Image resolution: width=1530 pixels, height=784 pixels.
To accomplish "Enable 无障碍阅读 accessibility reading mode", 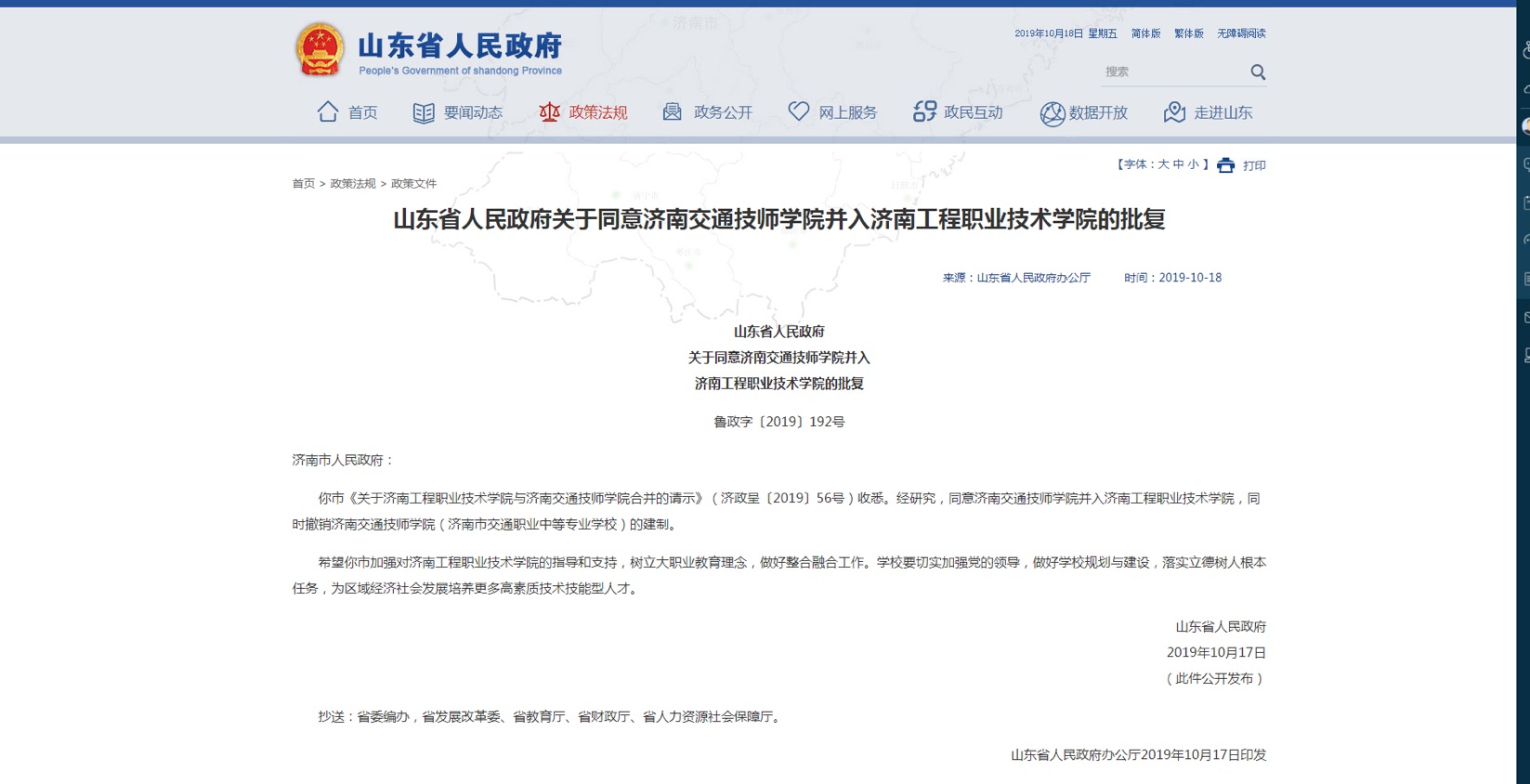I will click(x=1241, y=33).
